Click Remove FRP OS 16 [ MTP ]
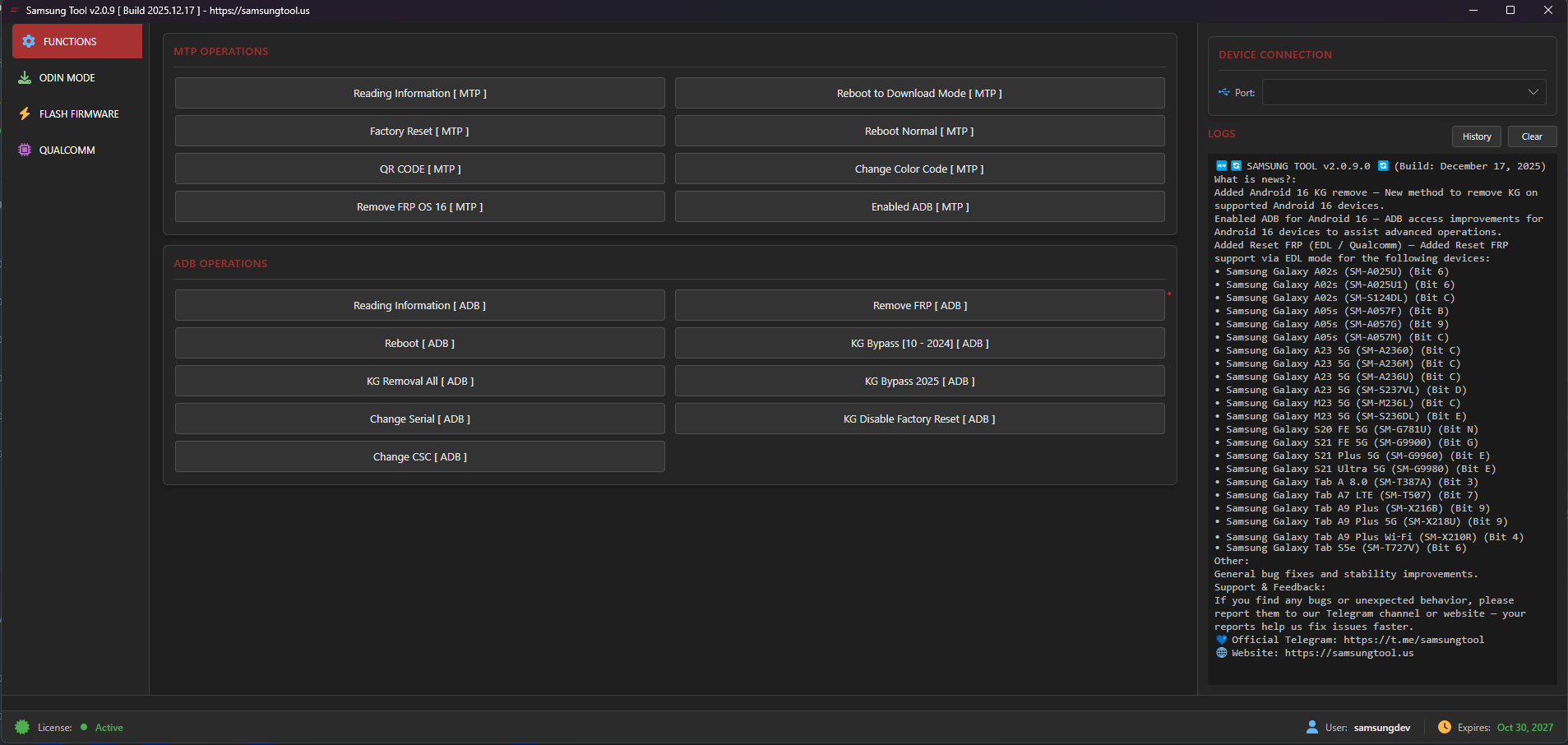Image resolution: width=1568 pixels, height=745 pixels. click(419, 206)
